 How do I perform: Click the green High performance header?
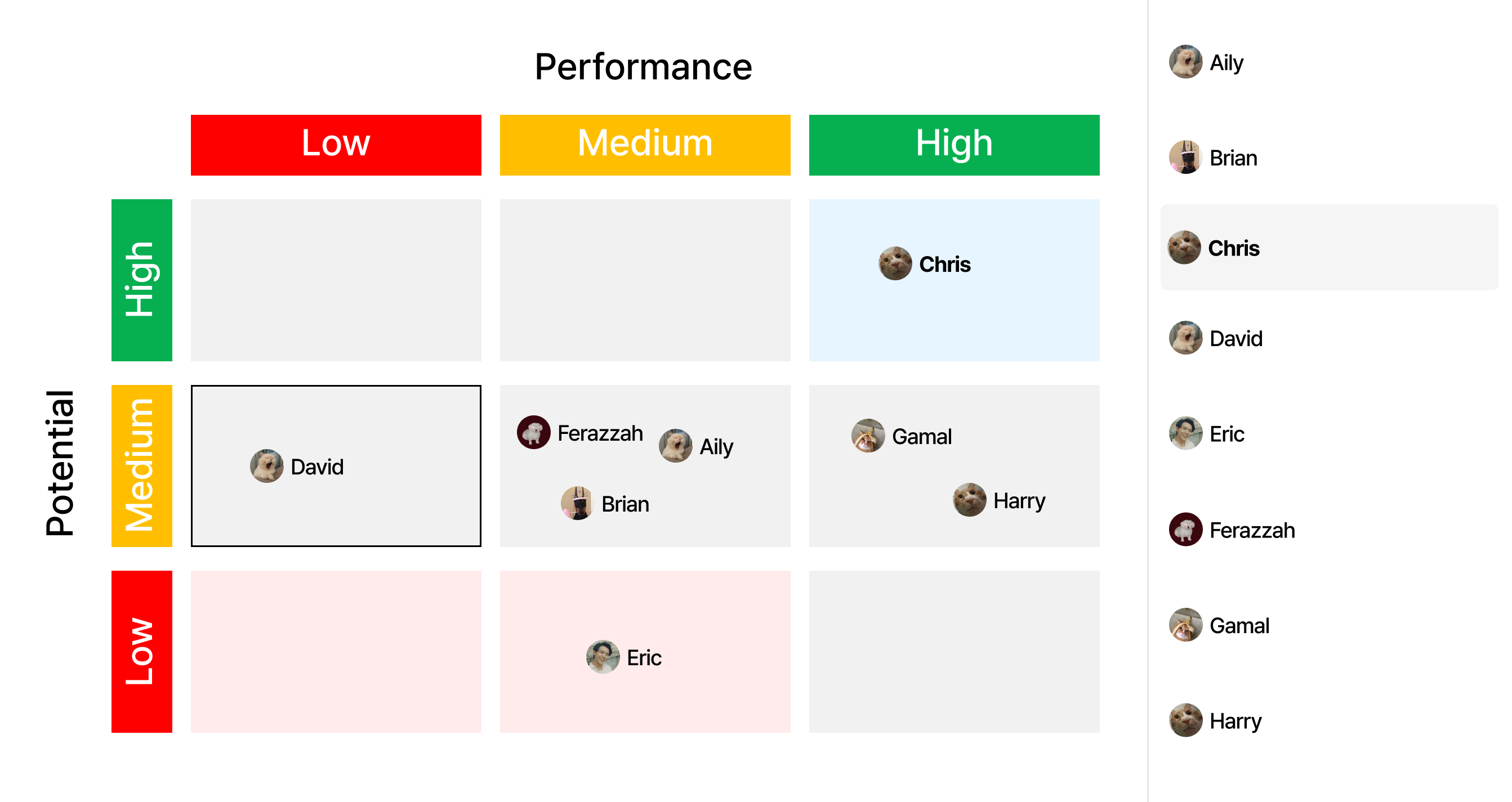coord(954,145)
